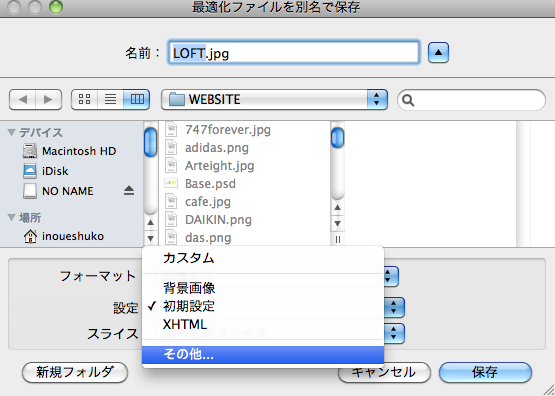Click the file name adidas.png

217,148
